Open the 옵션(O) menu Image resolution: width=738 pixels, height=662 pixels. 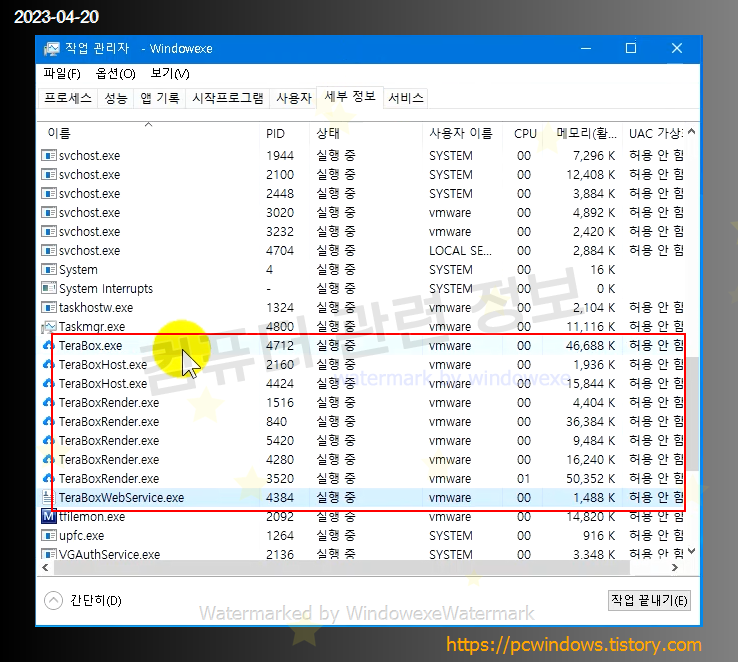(x=115, y=73)
